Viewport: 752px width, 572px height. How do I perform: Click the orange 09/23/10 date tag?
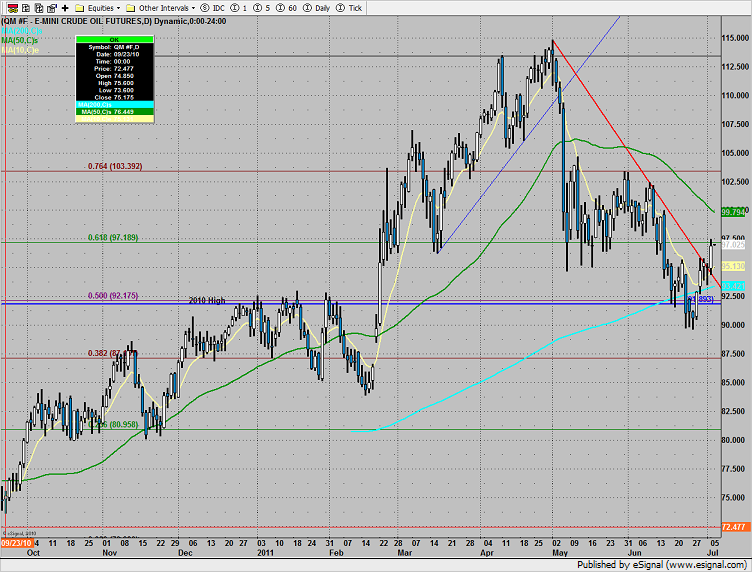point(17,543)
